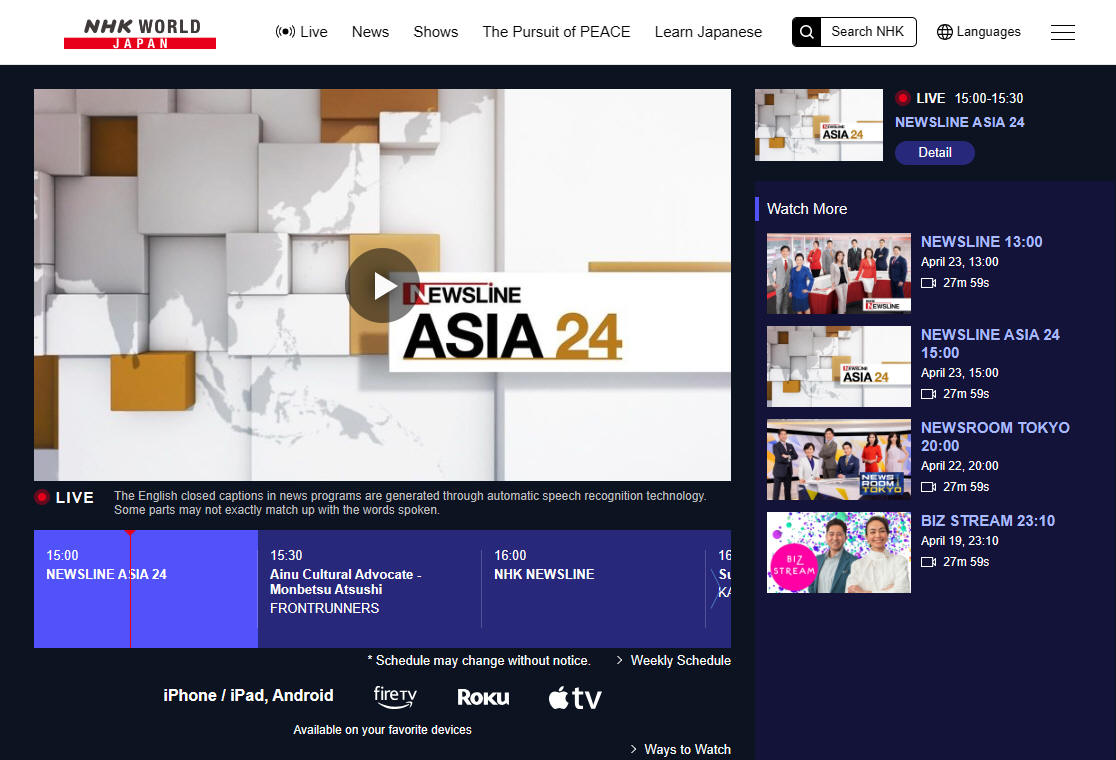The width and height of the screenshot is (1116, 760).
Task: Click the Roku logo
Action: point(483,697)
